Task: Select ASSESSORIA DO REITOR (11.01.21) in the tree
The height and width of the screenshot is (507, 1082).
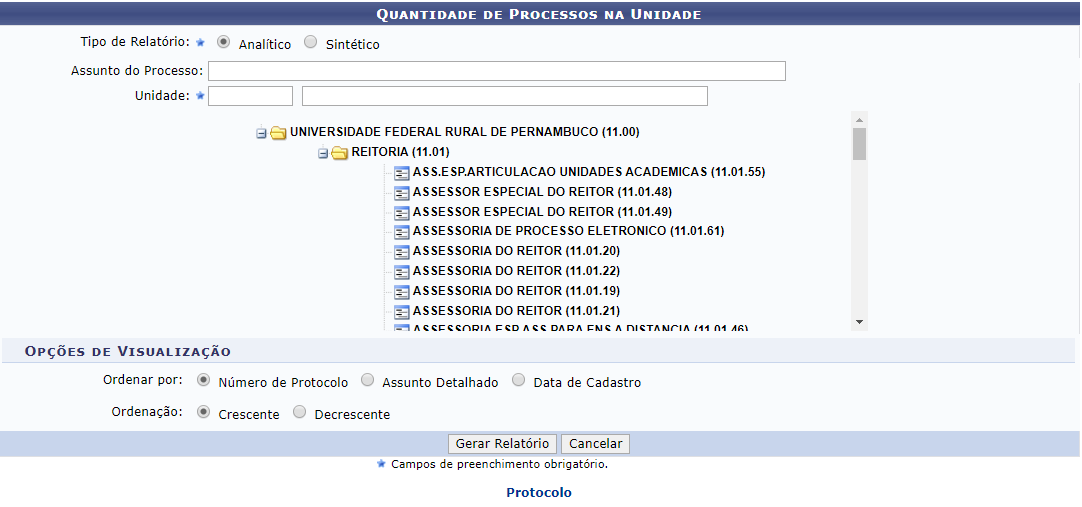Action: pyautogui.click(x=516, y=311)
